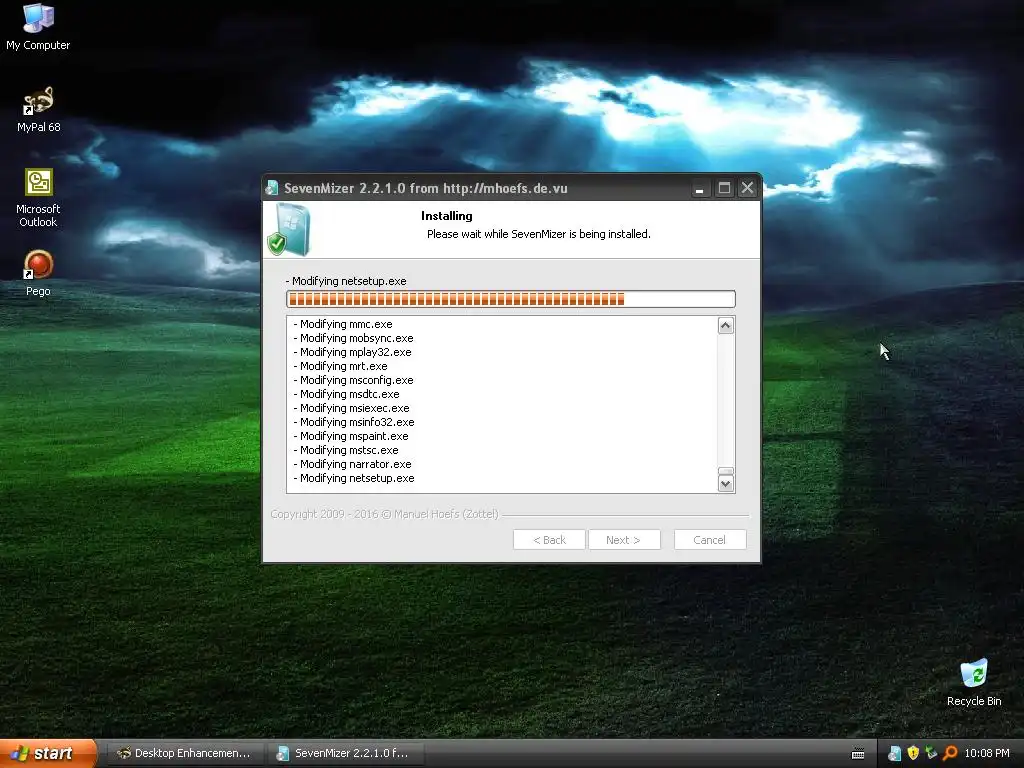The image size is (1024, 768).
Task: Maximize the SevenMizer installer window
Action: [x=724, y=189]
